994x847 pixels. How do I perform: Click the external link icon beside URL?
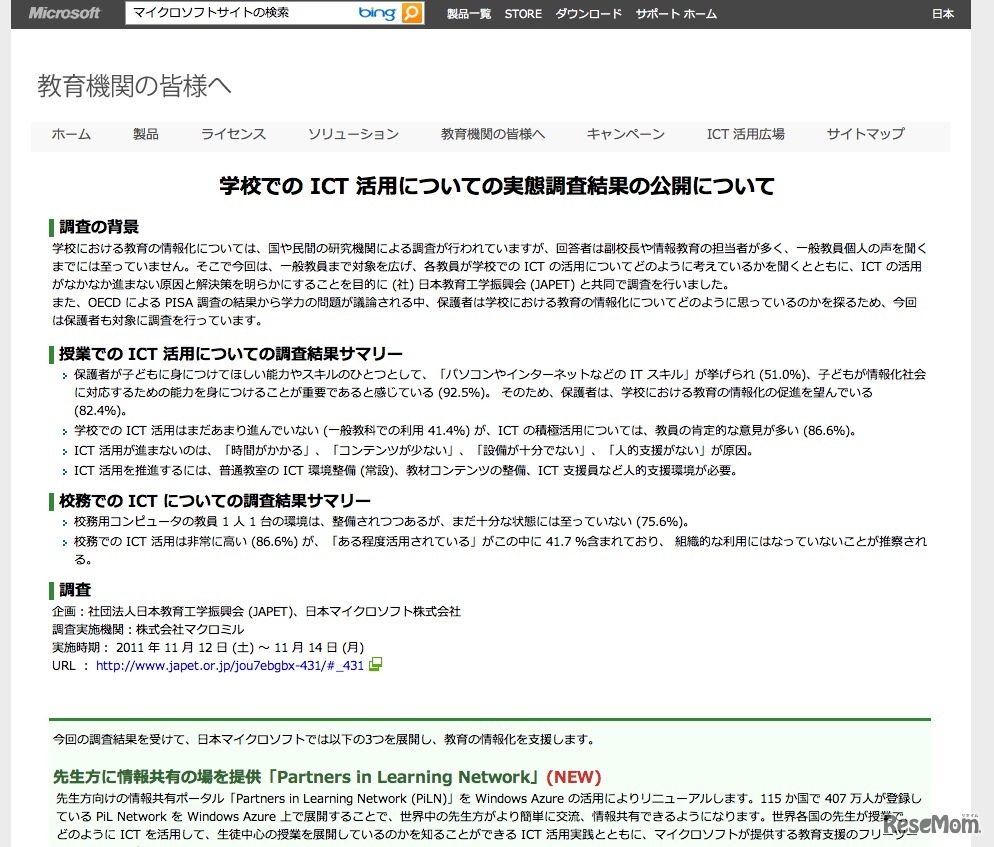coord(376,664)
